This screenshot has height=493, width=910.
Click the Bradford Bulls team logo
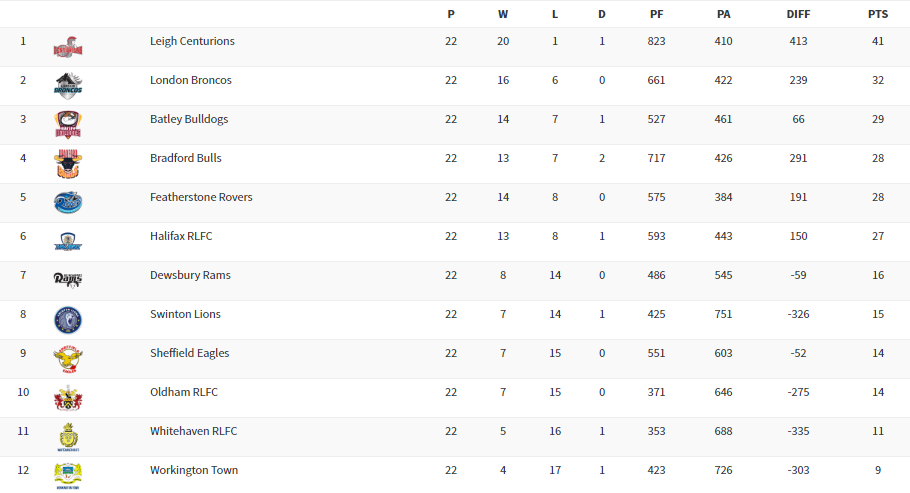click(x=68, y=163)
